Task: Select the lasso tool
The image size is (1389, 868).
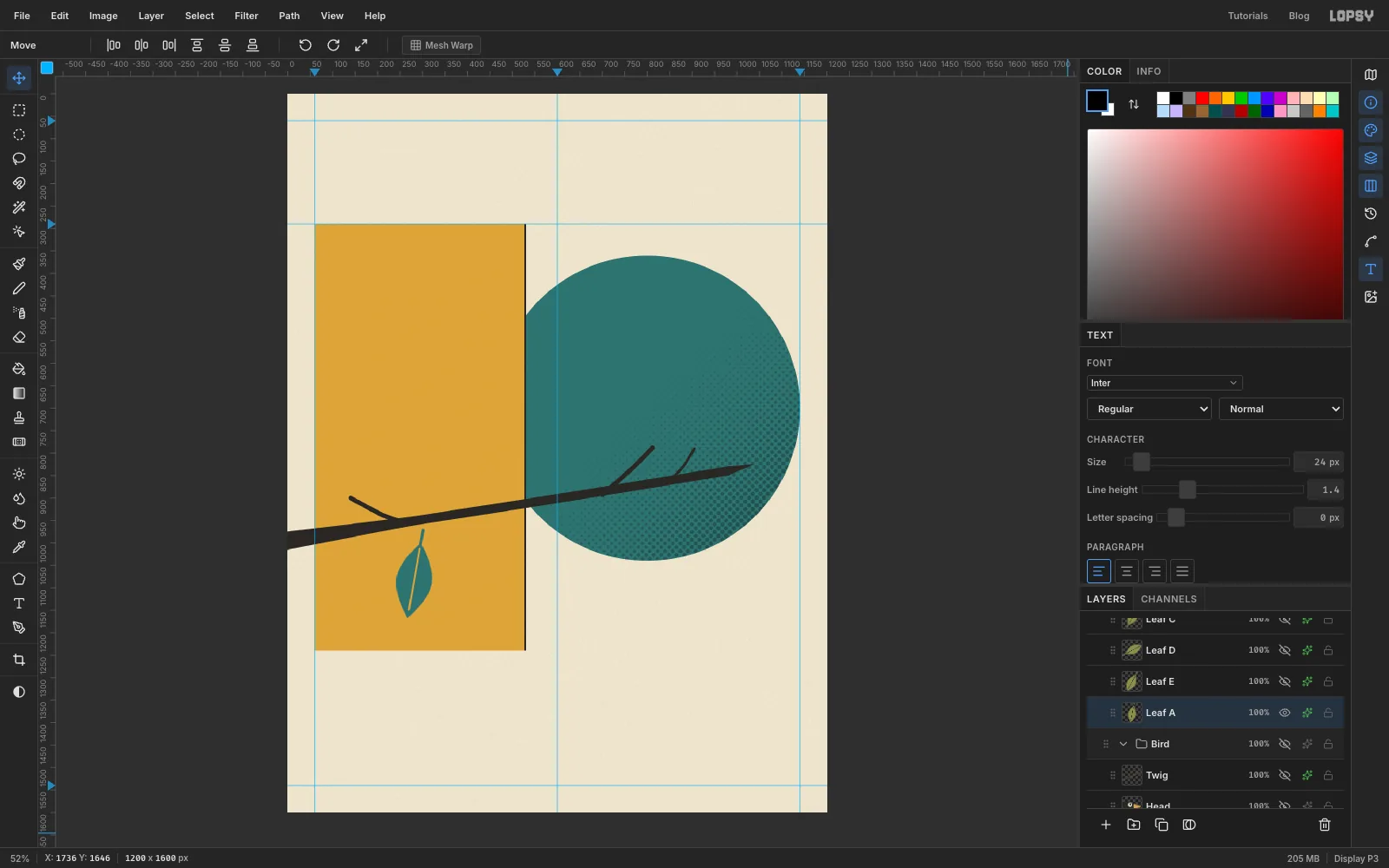Action: (x=19, y=159)
